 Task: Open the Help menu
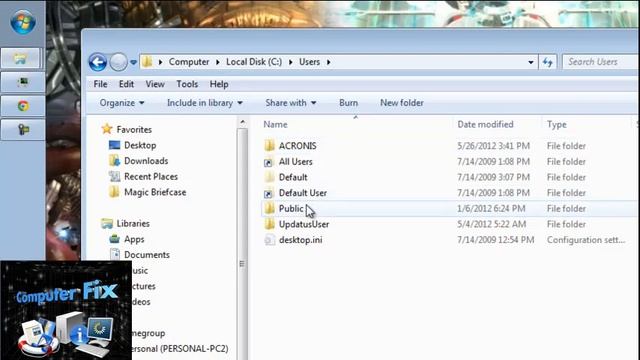219,84
